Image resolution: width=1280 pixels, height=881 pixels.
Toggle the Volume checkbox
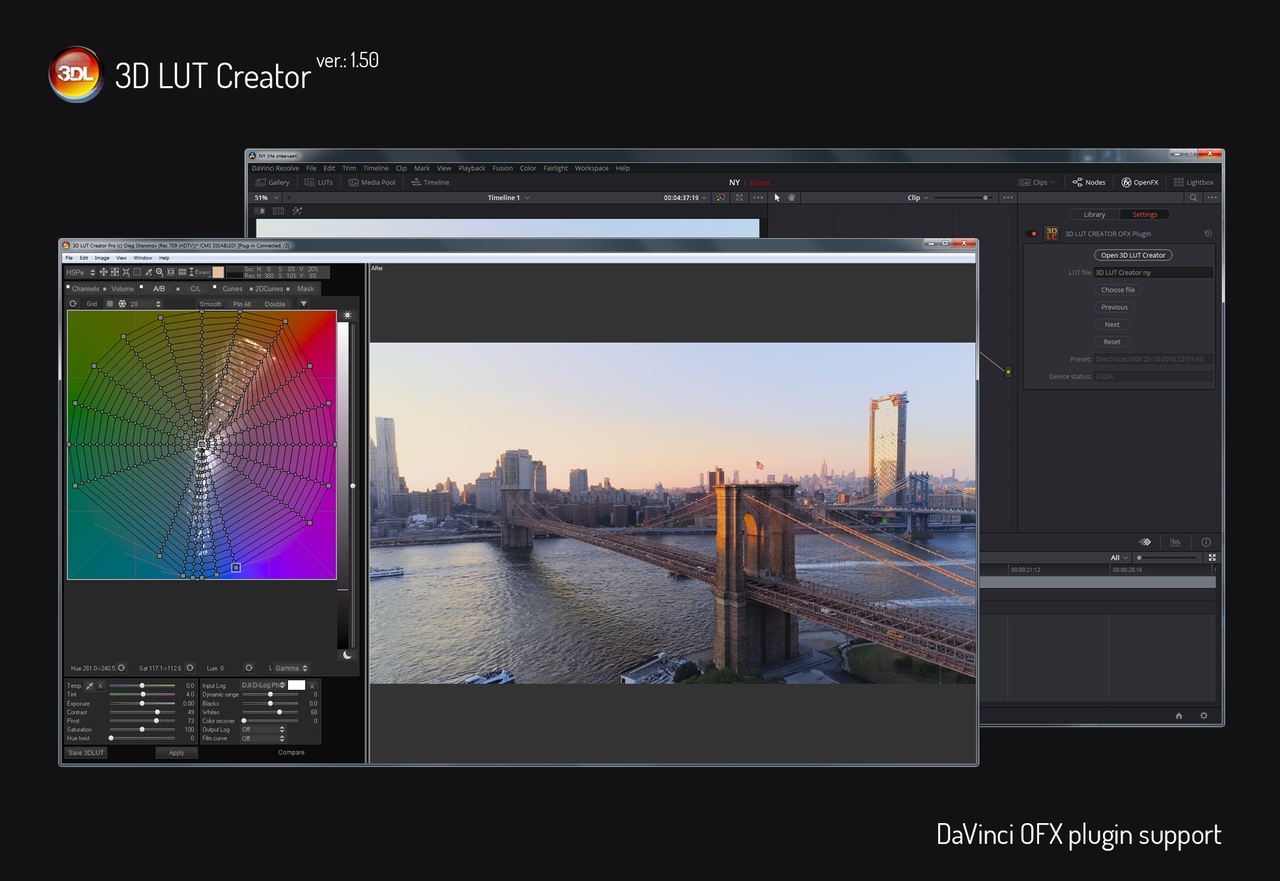coord(105,289)
